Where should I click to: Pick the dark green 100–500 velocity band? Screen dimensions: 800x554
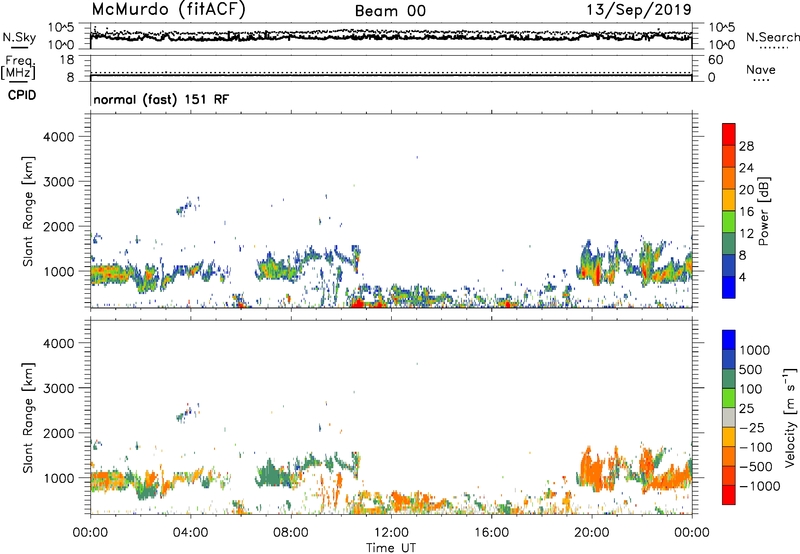(729, 379)
